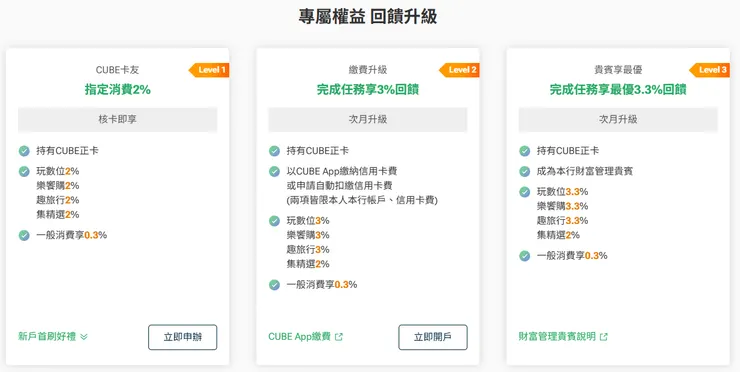Click the check icon beside 一般消費享0.3% in the Level 1 card
Screen dimensions: 740x372
pos(24,235)
